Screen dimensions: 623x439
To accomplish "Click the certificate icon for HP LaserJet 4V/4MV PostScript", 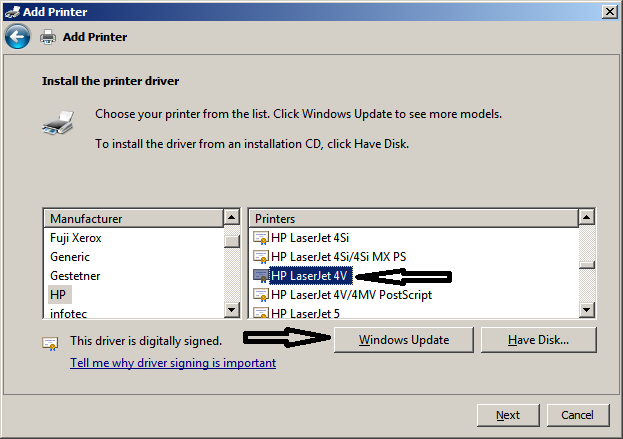I will click(261, 295).
